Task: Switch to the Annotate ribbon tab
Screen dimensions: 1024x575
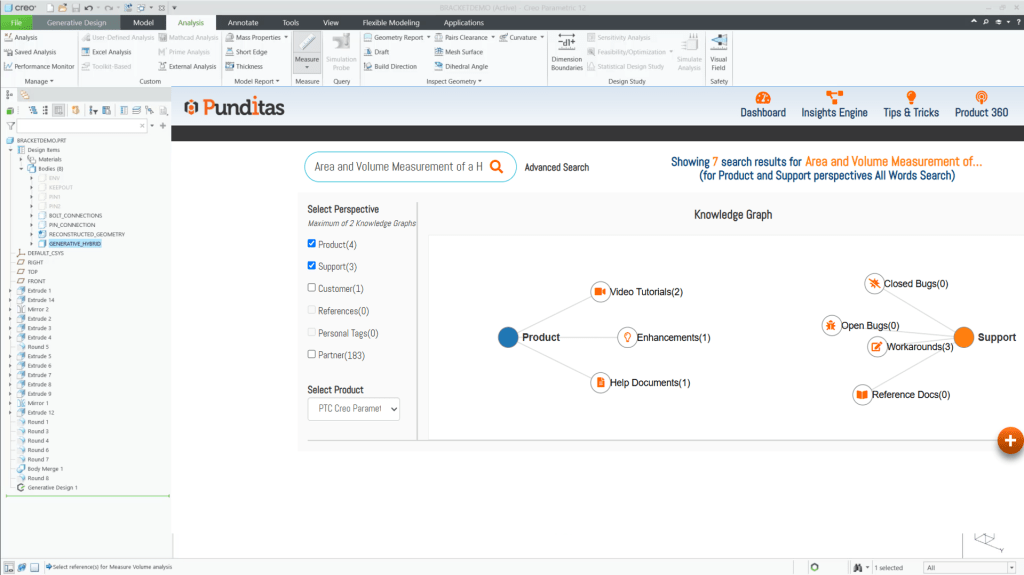Action: click(x=242, y=22)
